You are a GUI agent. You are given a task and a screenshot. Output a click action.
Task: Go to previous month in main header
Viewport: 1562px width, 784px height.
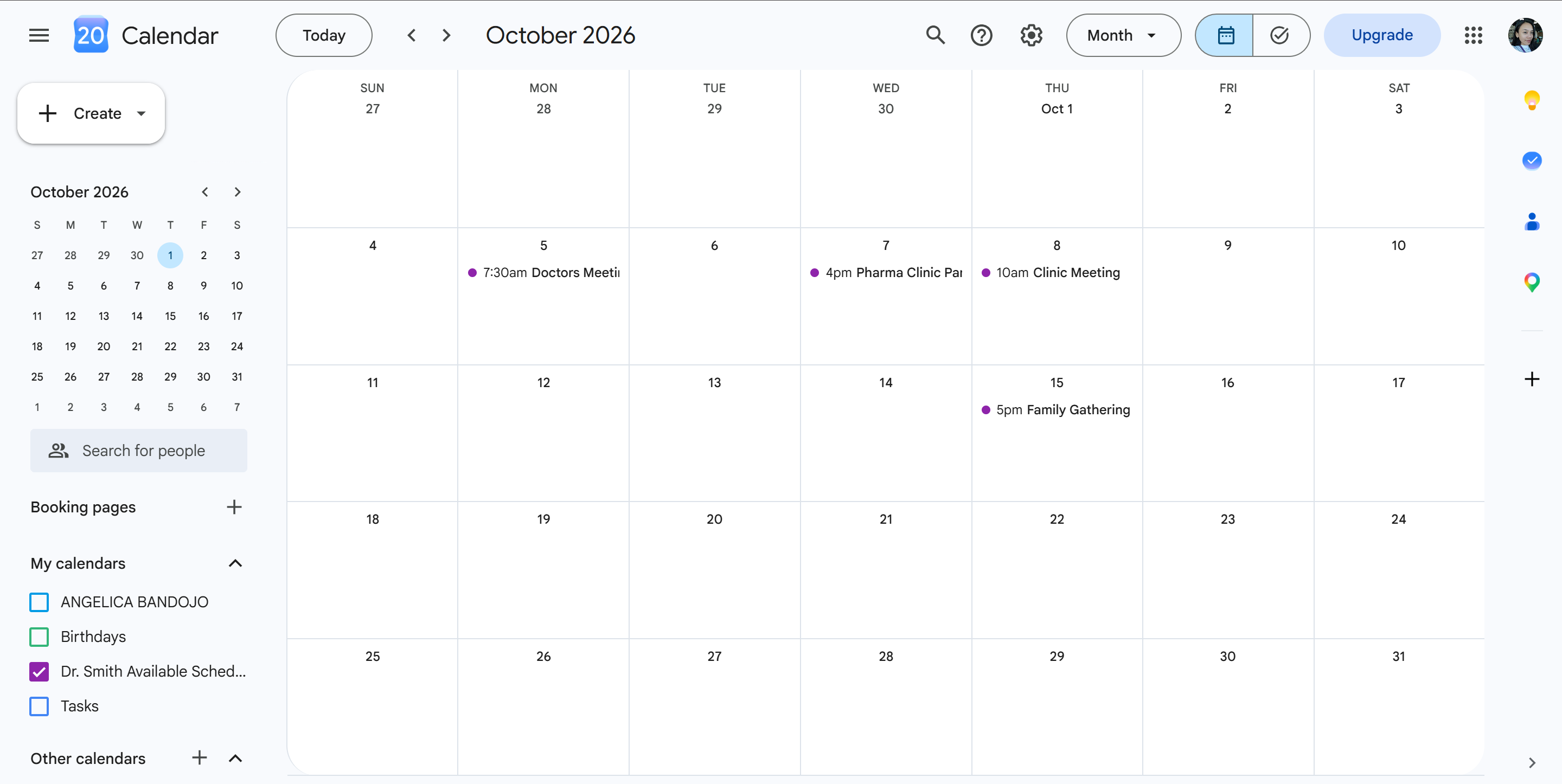[x=412, y=35]
